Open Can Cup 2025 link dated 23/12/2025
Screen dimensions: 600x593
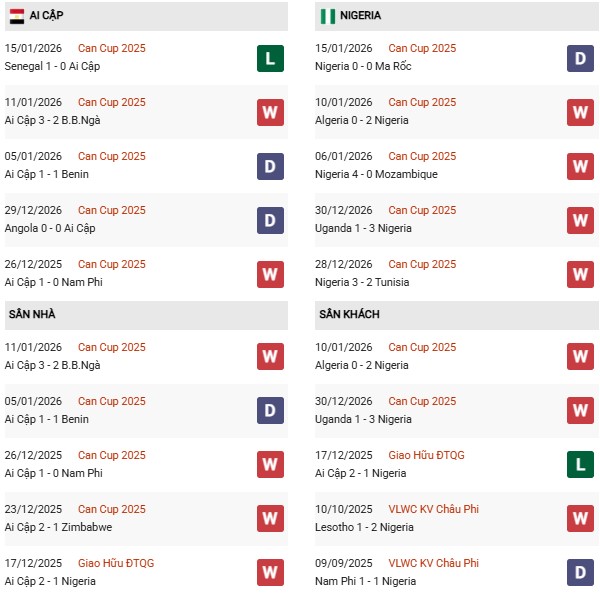[x=112, y=509]
